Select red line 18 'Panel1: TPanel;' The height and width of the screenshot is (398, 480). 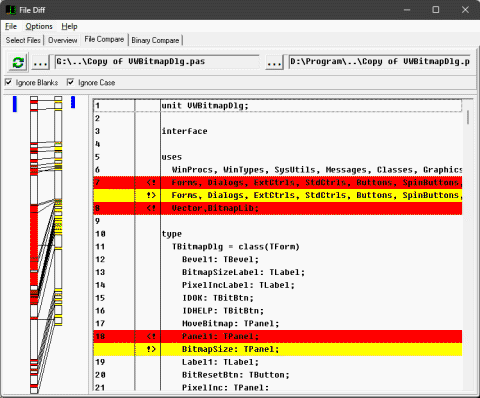278,336
